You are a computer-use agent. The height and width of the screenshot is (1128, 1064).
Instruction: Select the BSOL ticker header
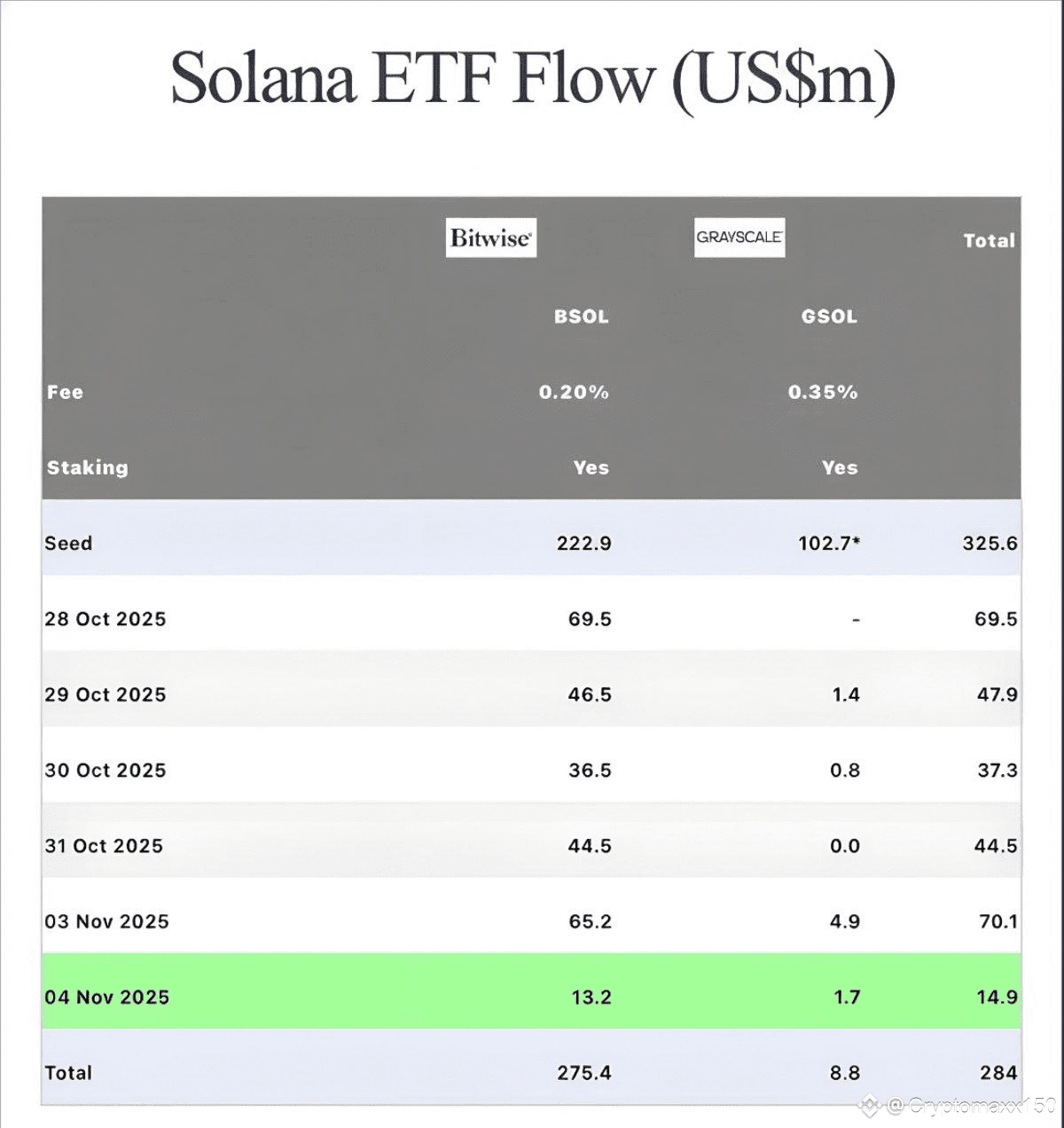pyautogui.click(x=581, y=317)
